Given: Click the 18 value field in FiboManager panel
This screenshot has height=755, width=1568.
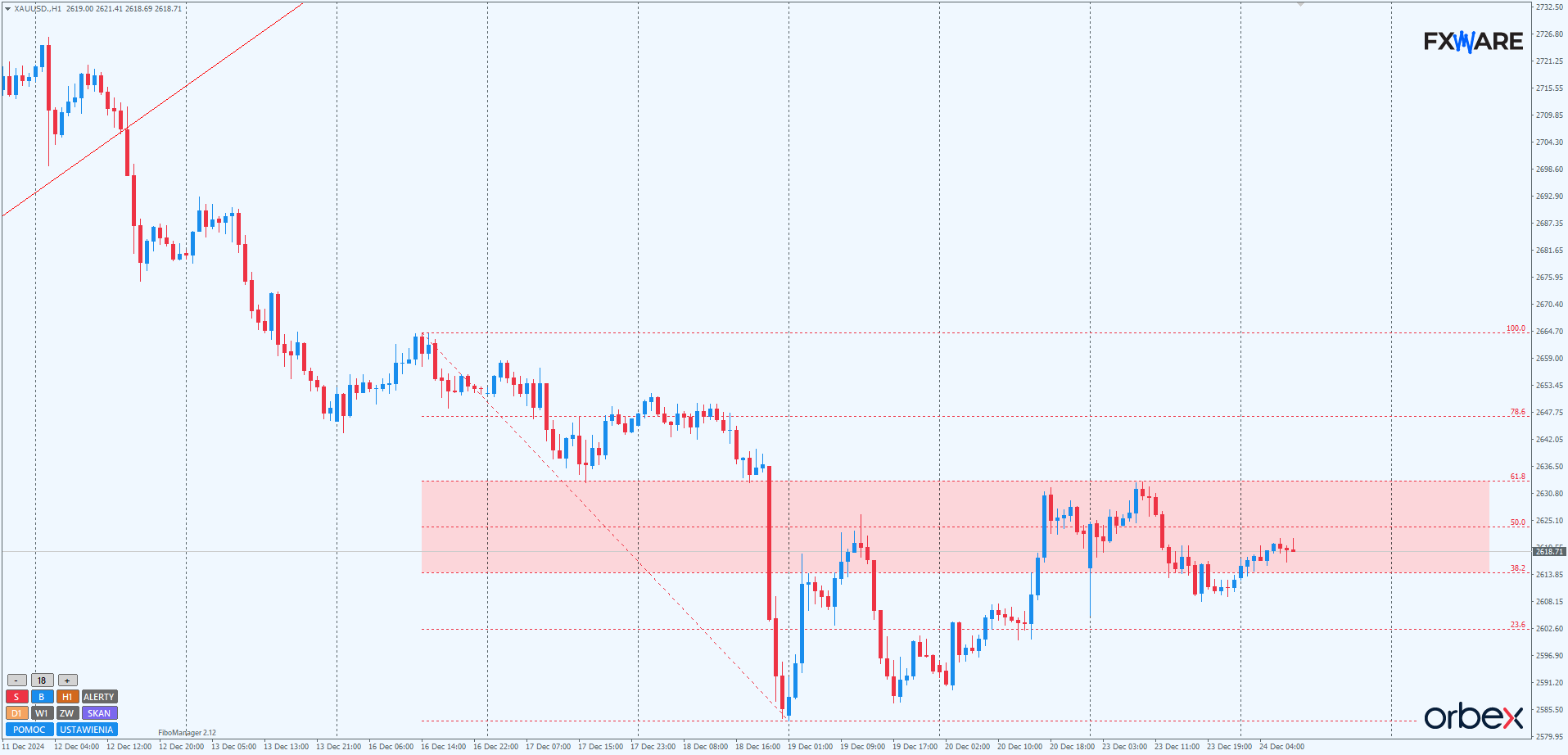Looking at the screenshot, I should (42, 680).
